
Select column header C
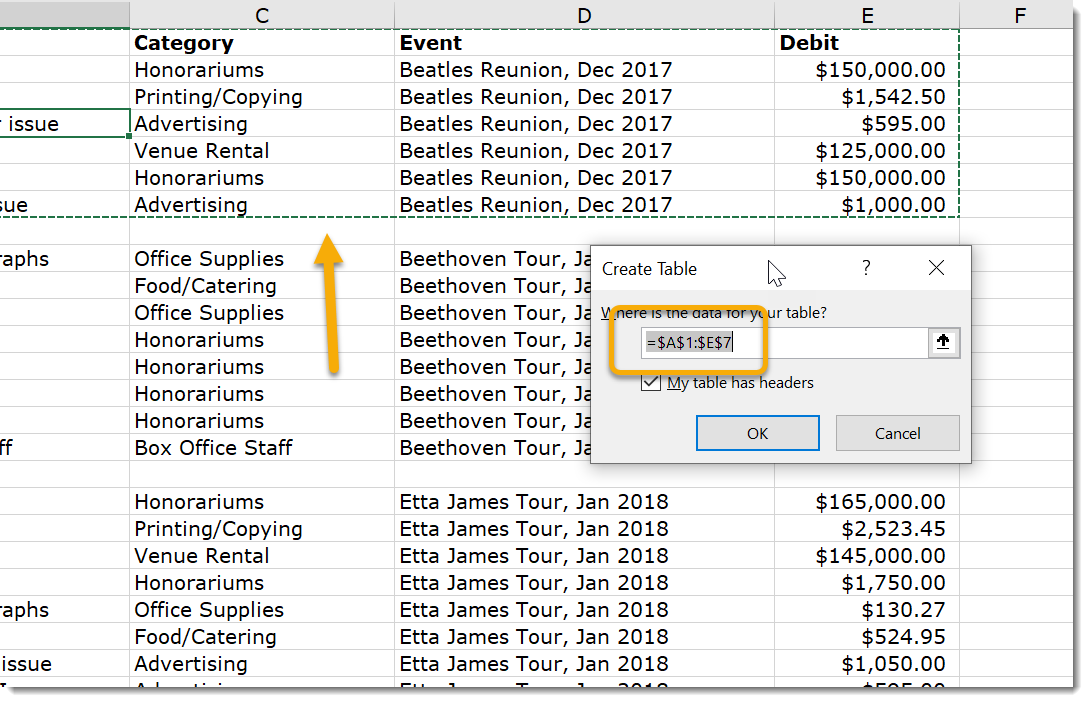[x=261, y=15]
